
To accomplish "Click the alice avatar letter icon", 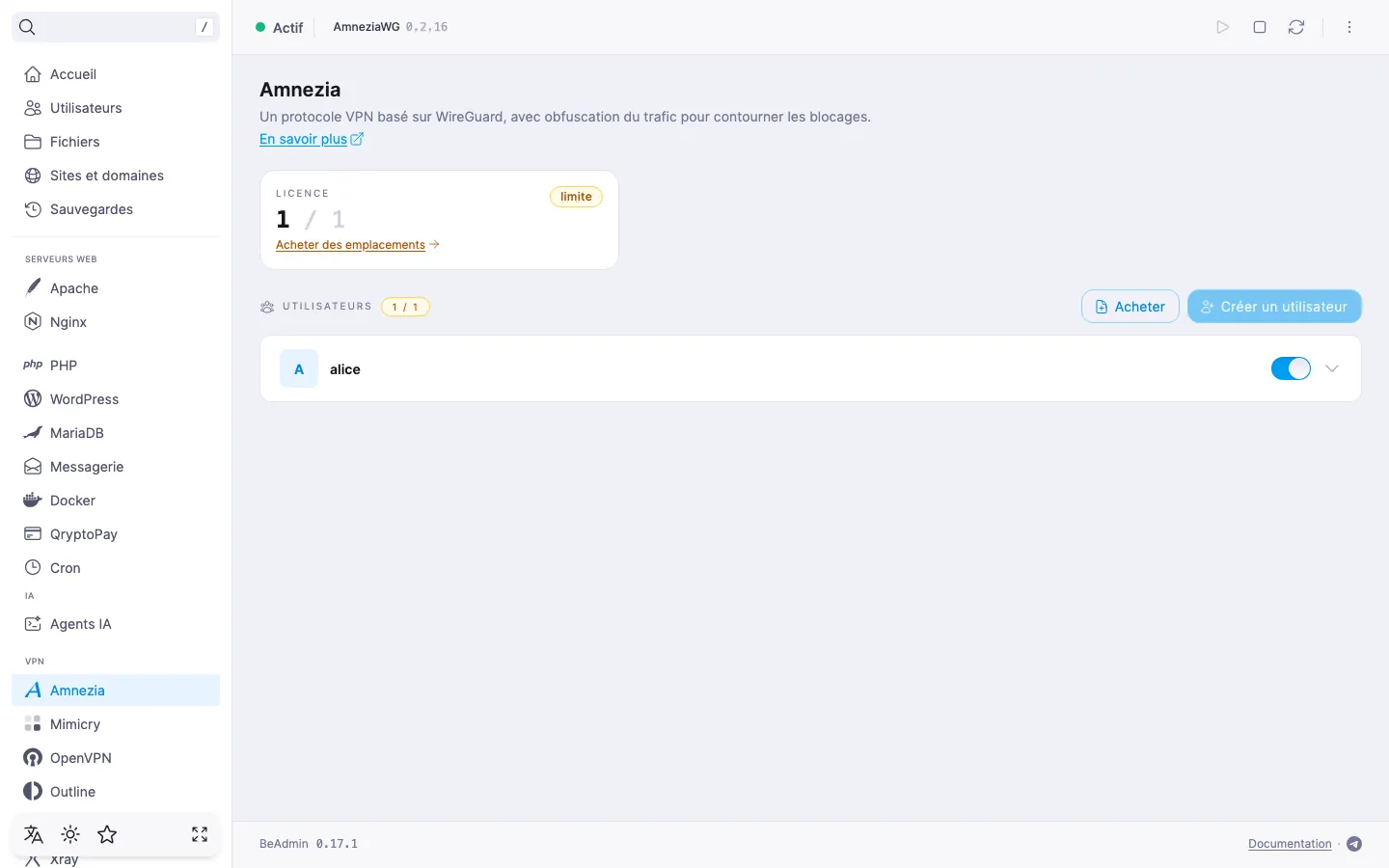I will pyautogui.click(x=299, y=368).
